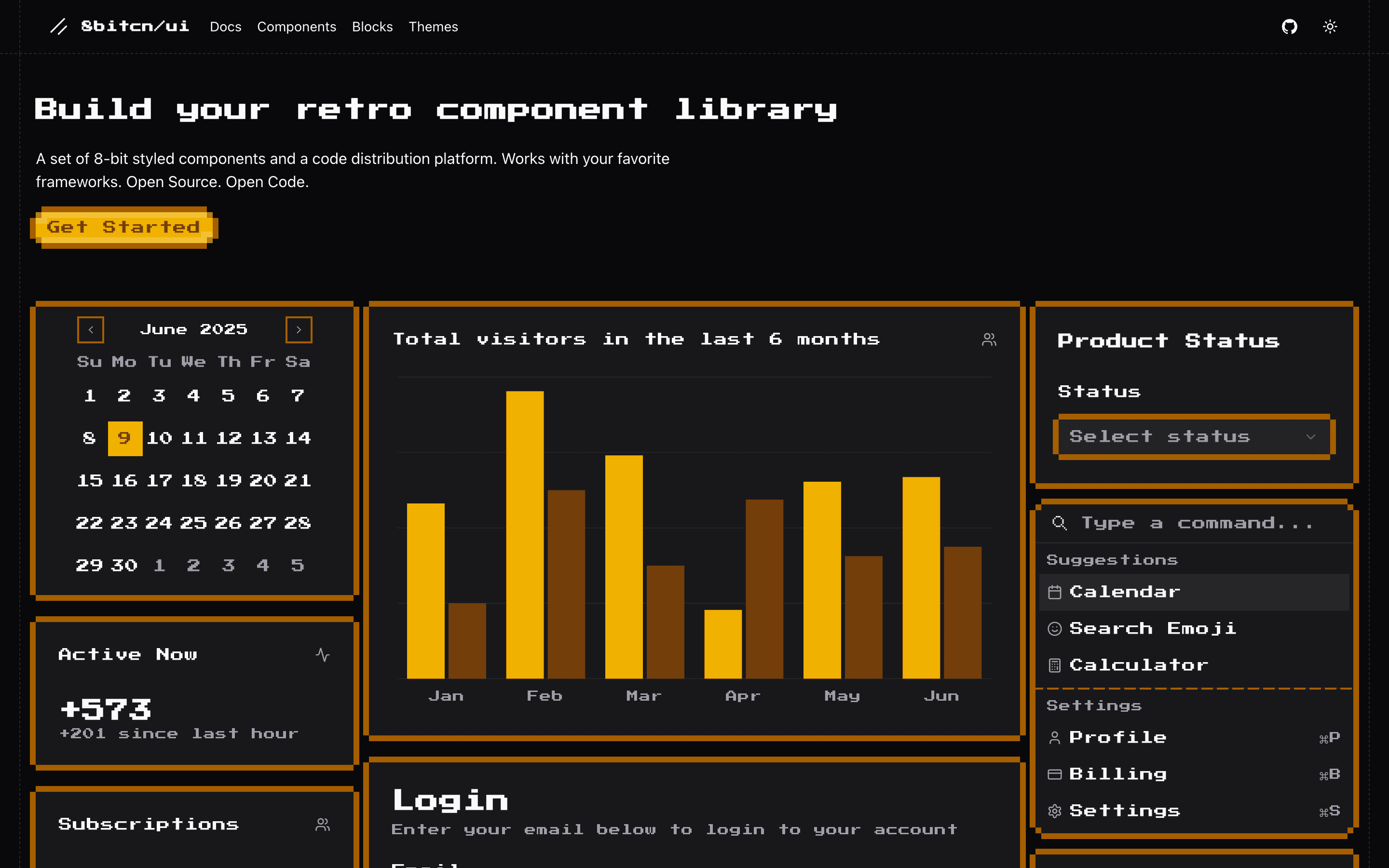
Task: Click the Feb axis label
Action: 544,696
